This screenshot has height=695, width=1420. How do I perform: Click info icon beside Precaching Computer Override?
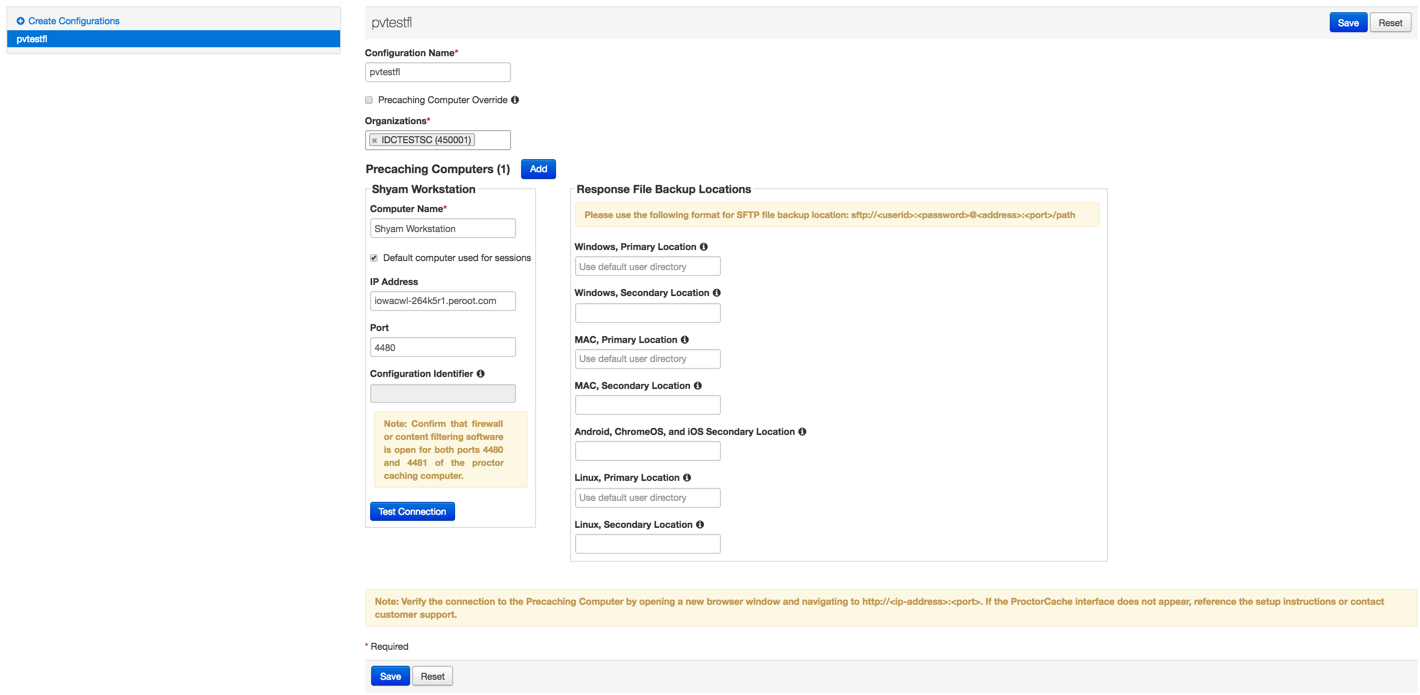(515, 100)
